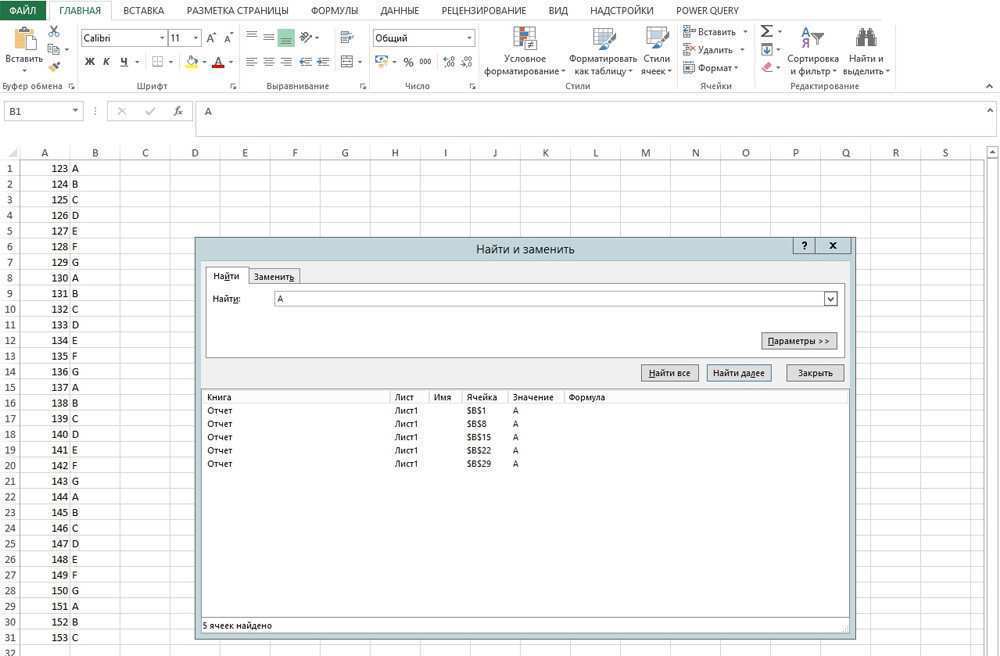Click the increase font size icon
Viewport: 1000px width, 656px height.
point(212,38)
